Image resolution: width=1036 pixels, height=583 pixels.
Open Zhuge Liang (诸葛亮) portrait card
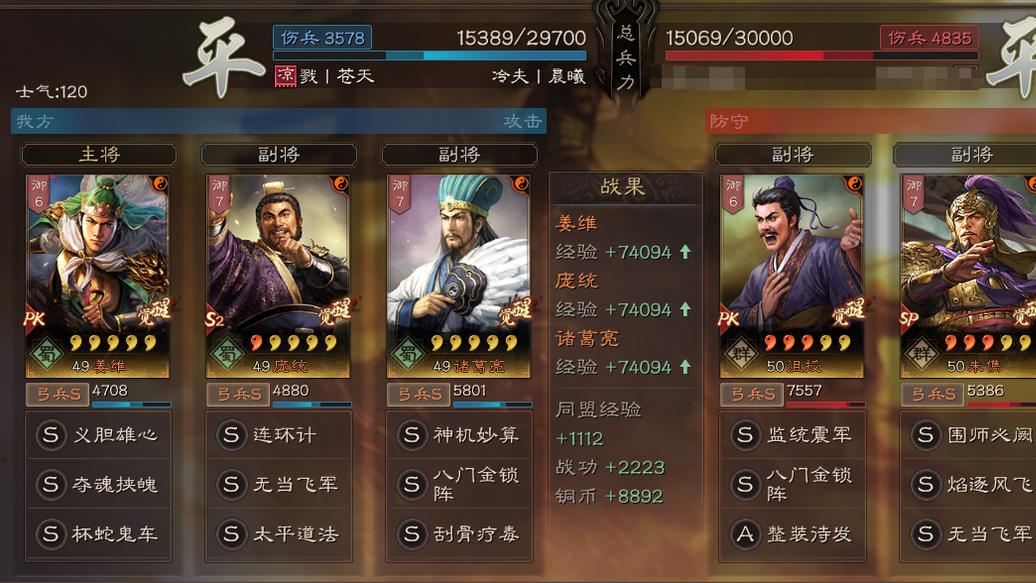[459, 276]
